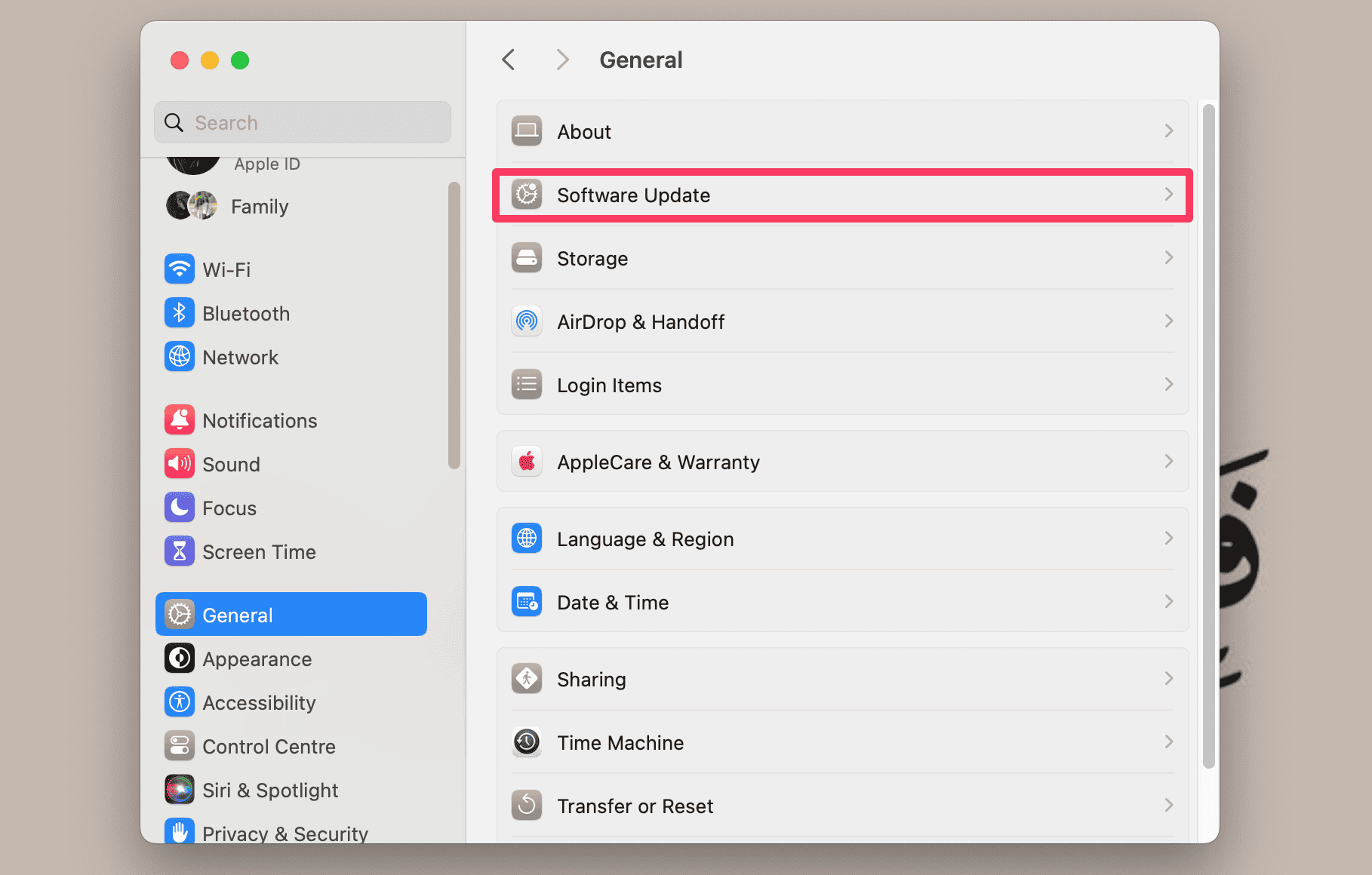This screenshot has height=875, width=1372.
Task: Click the main pane vertical scrollbar
Action: pyautogui.click(x=1208, y=436)
